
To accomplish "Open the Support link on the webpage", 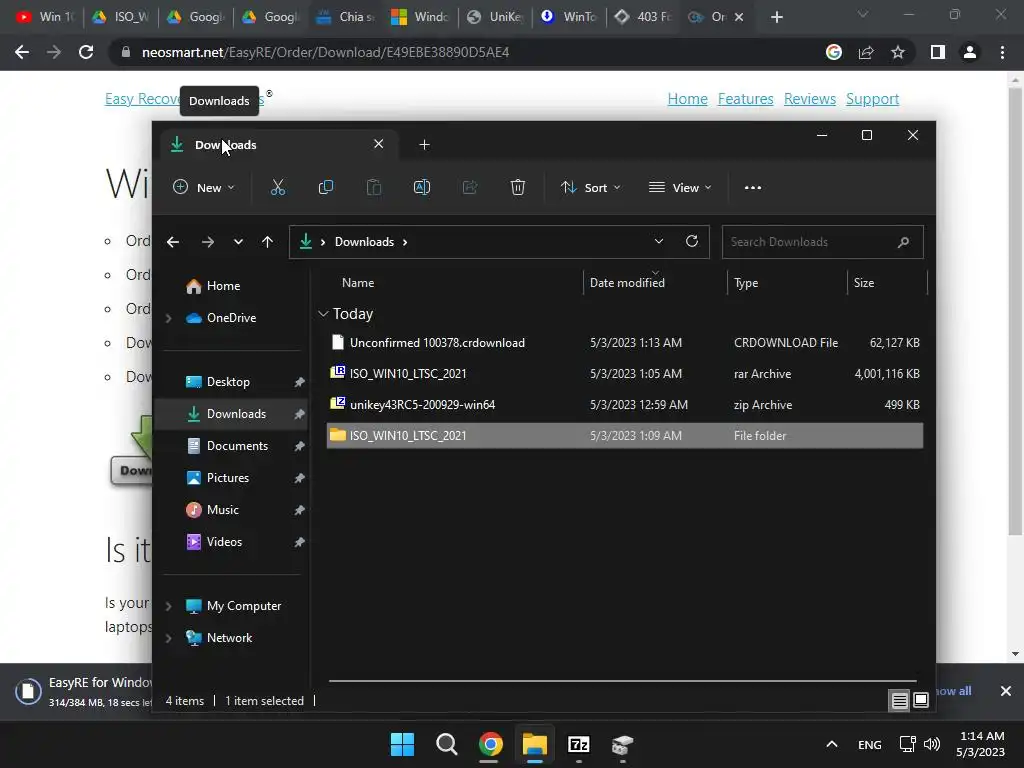I will 872,99.
